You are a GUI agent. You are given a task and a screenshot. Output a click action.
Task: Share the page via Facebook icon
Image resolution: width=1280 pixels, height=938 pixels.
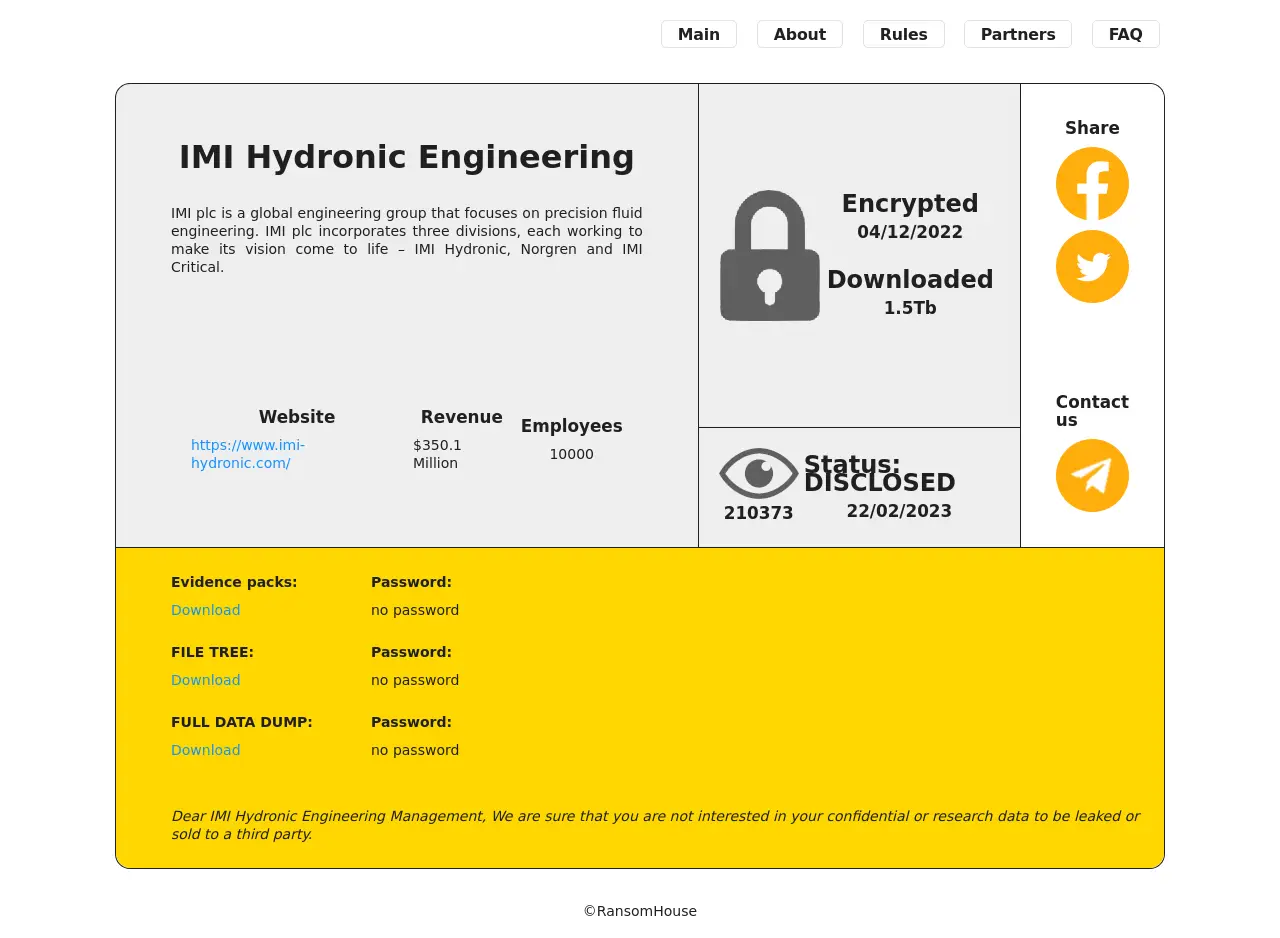click(x=1092, y=184)
